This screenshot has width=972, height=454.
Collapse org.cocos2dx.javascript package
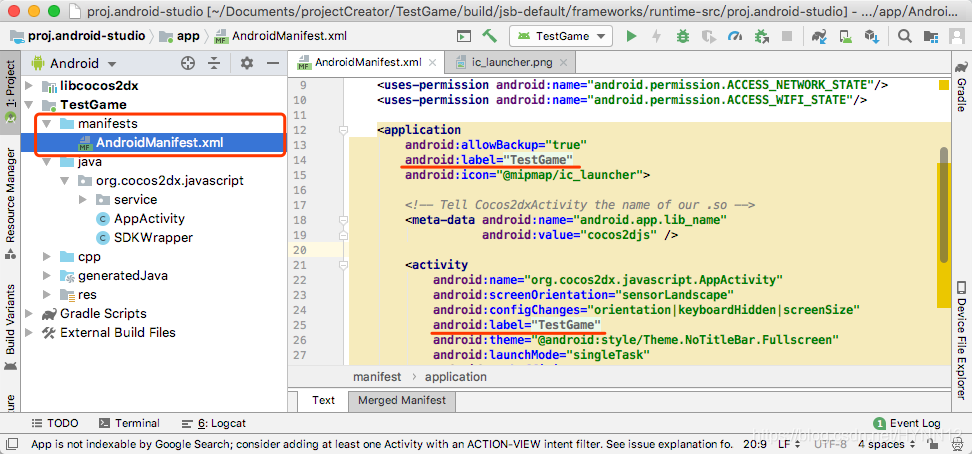(65, 180)
